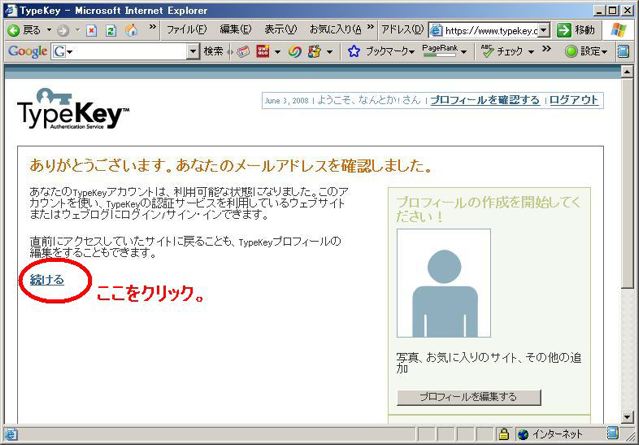Image resolution: width=639 pixels, height=445 pixels.
Task: Click the Stop page loading icon
Action: tap(92, 31)
